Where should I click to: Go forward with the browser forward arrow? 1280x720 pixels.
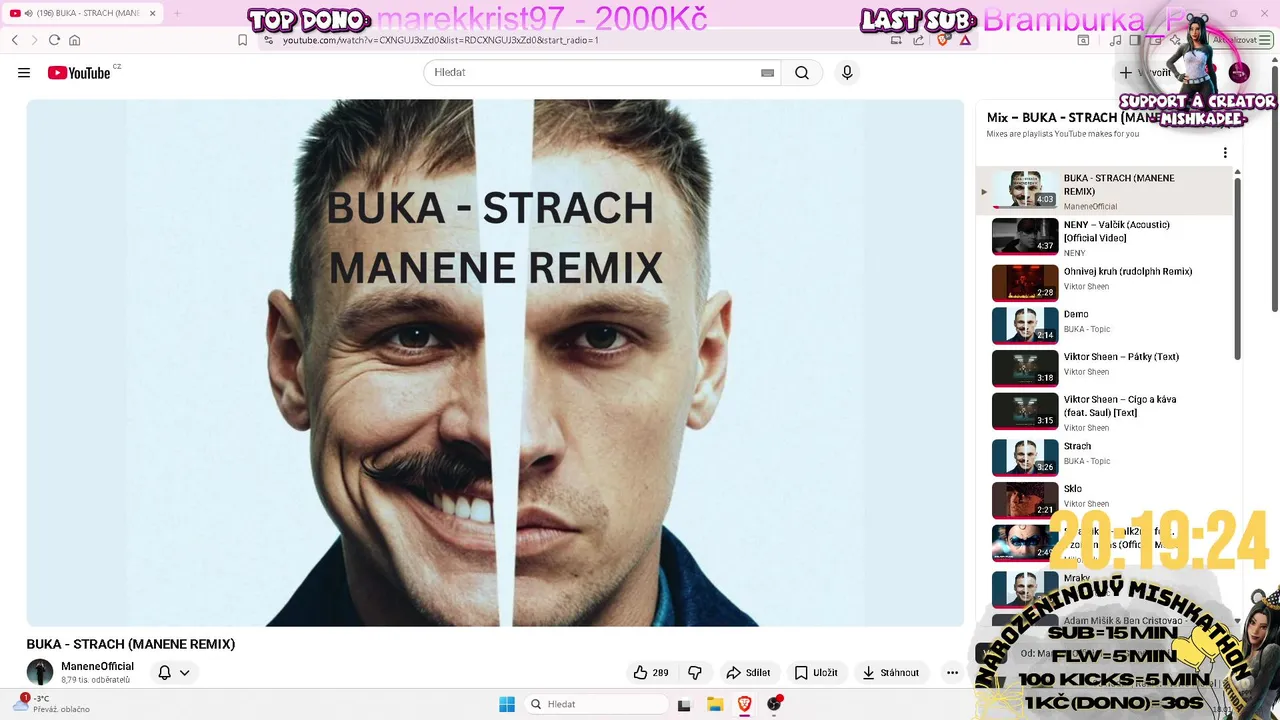coord(34,40)
